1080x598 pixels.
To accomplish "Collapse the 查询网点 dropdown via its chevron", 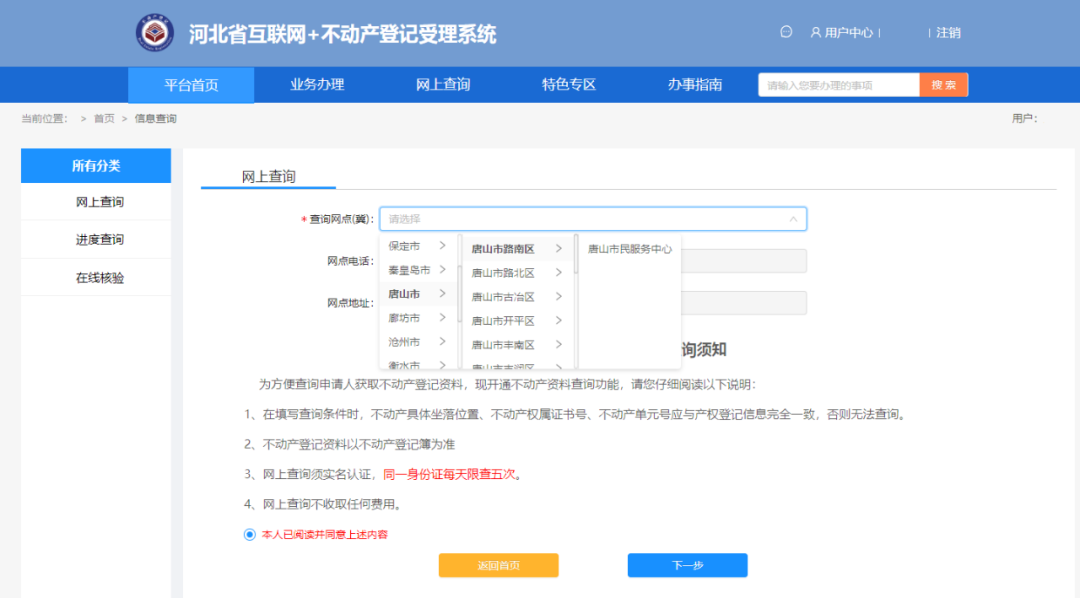I will click(795, 218).
